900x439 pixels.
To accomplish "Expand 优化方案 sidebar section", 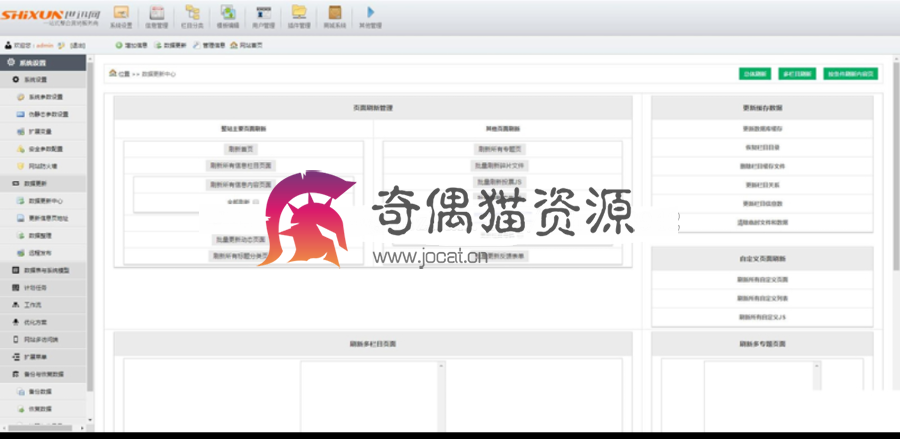I will click(x=43, y=322).
